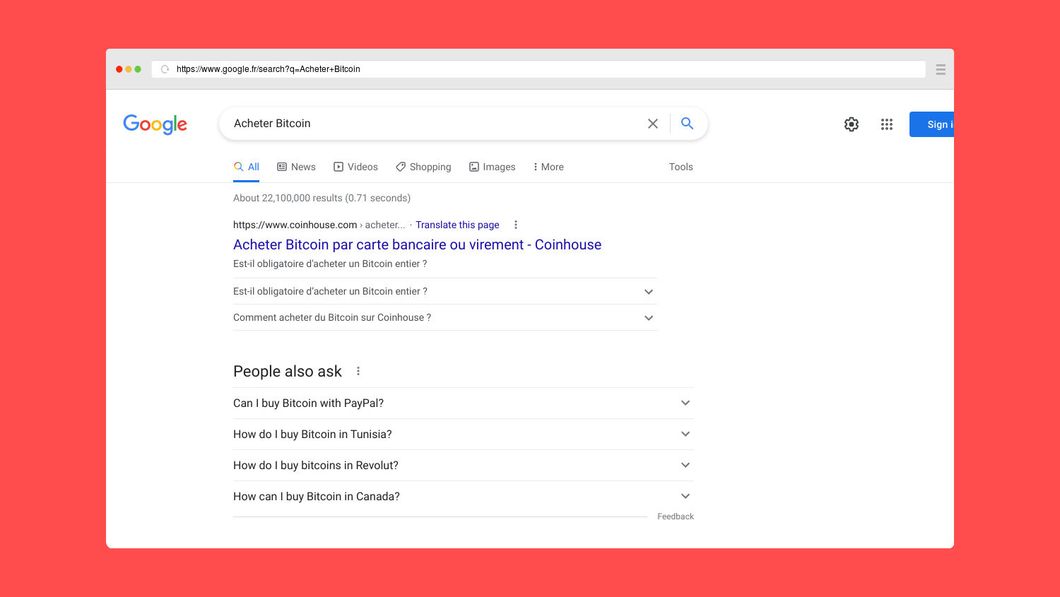The width and height of the screenshot is (1060, 597).
Task: Switch to the News tab
Action: coord(296,167)
